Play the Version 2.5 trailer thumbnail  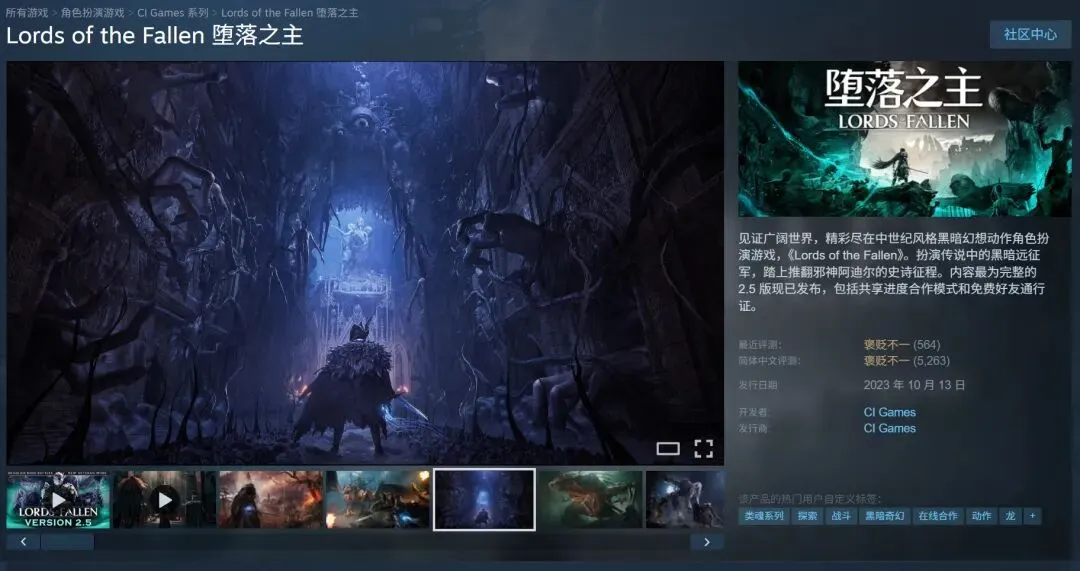tap(59, 500)
